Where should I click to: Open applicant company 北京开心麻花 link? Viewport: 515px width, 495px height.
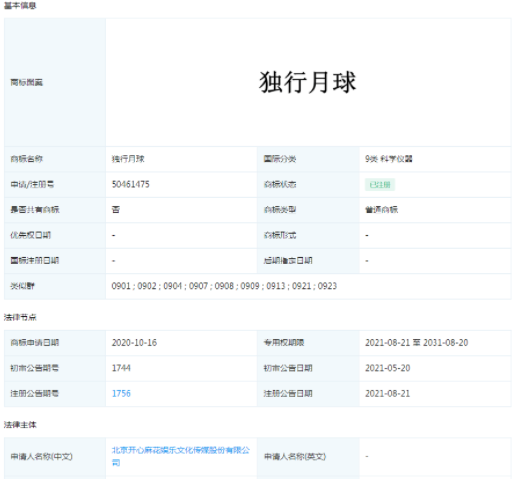[181, 456]
